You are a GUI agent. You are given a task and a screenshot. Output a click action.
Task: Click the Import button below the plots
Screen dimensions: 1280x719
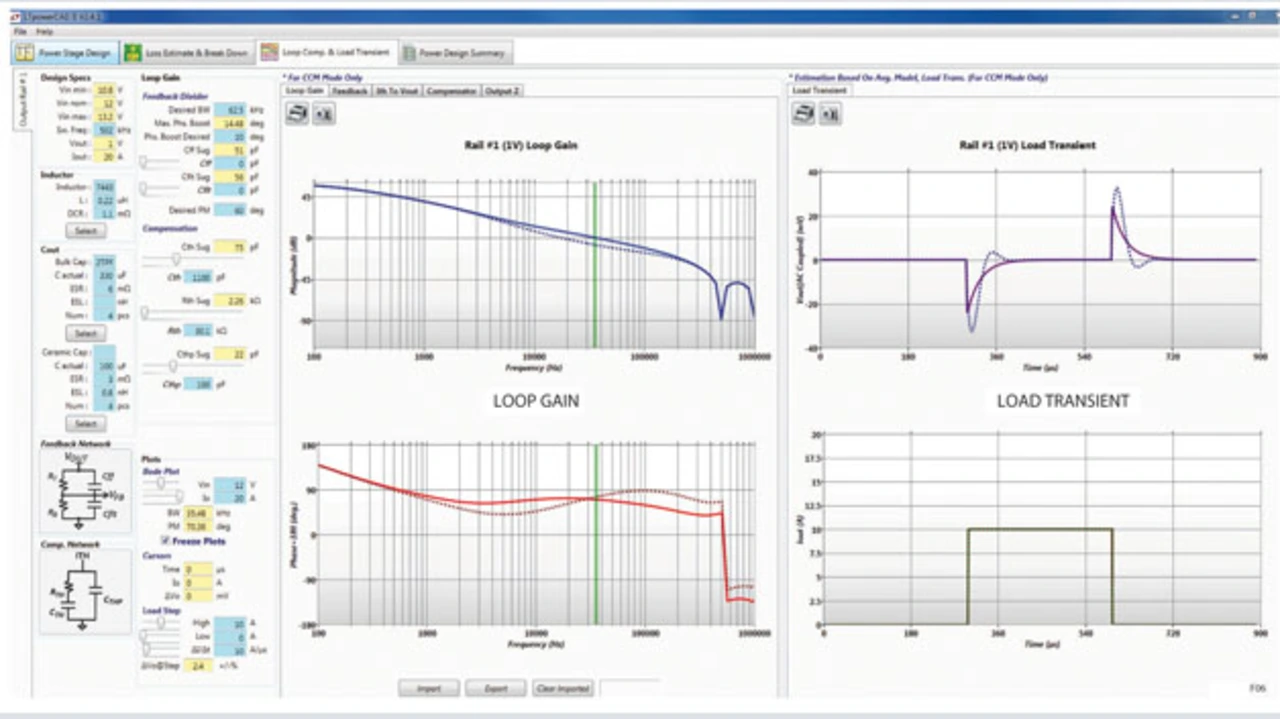pyautogui.click(x=428, y=688)
